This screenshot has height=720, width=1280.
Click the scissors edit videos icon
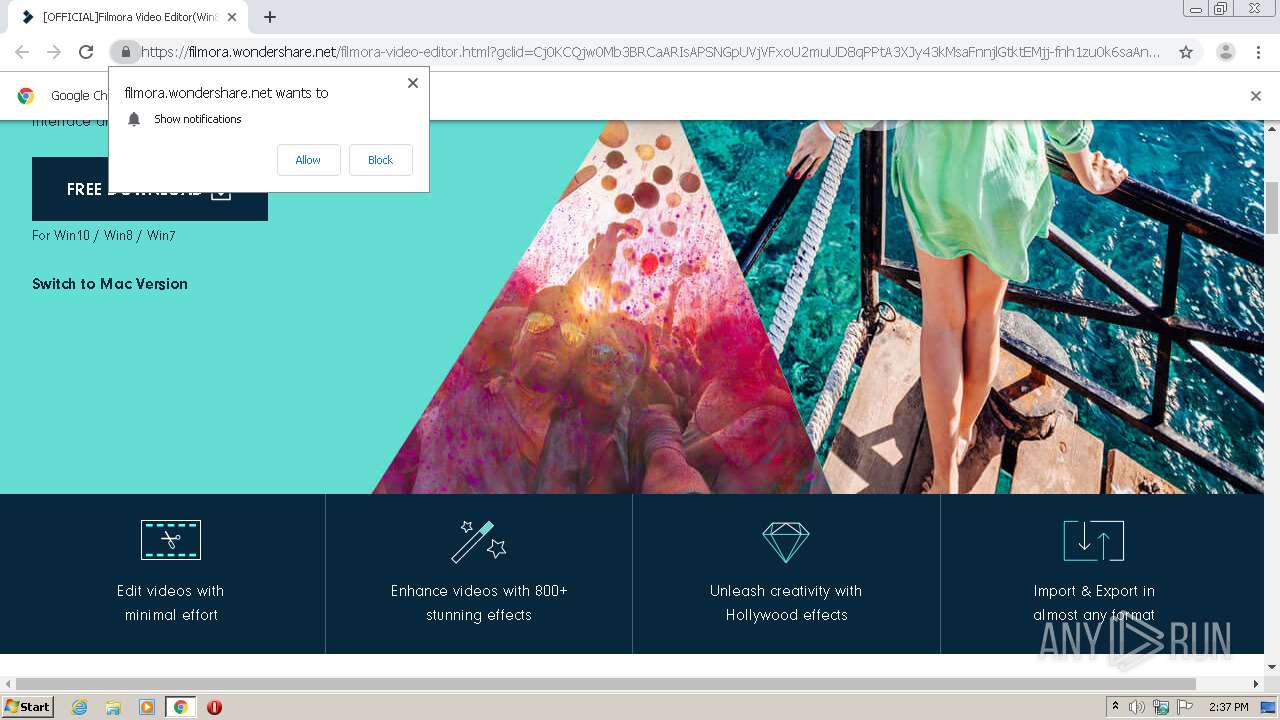point(171,540)
